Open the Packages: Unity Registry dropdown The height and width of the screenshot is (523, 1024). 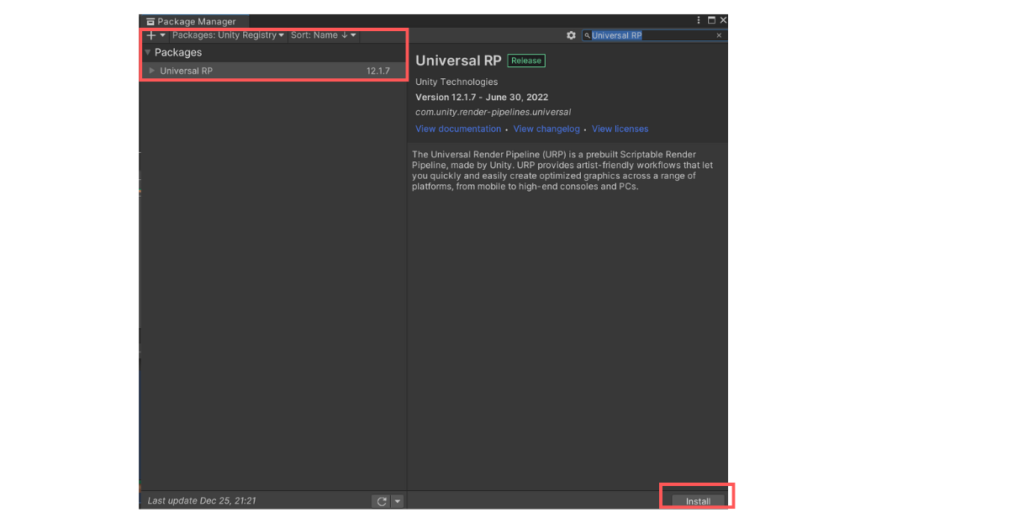[x=228, y=35]
